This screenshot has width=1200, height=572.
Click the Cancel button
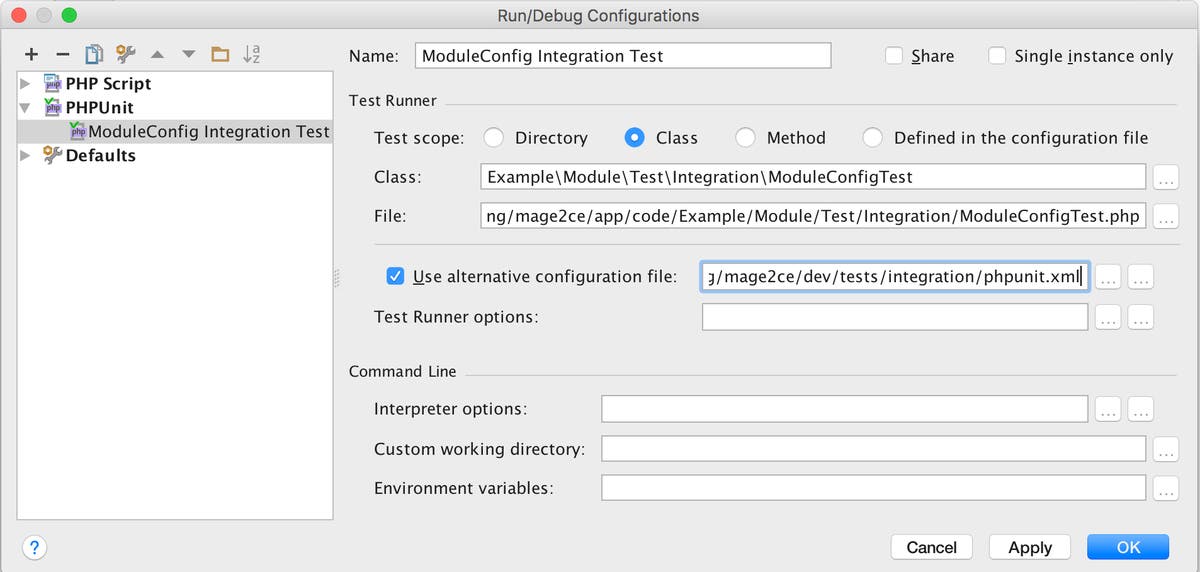click(x=931, y=547)
